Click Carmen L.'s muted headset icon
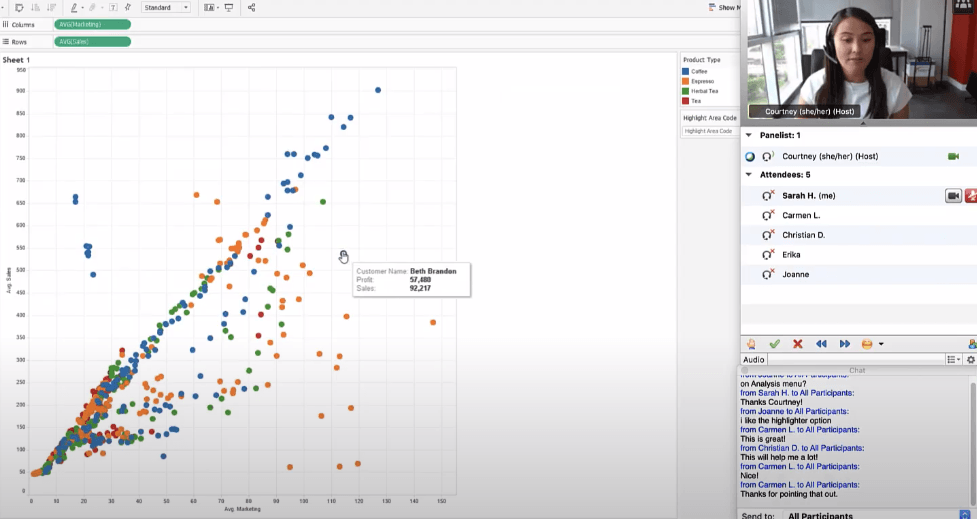Screen dimensions: 977x519 click(x=768, y=215)
